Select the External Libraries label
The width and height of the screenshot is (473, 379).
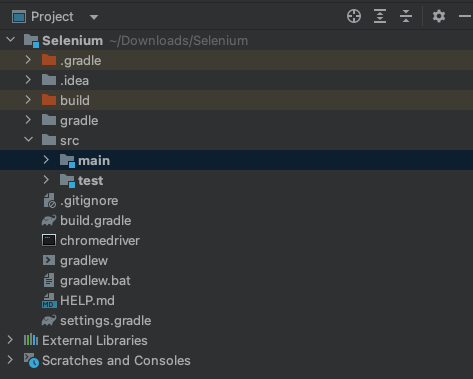(95, 340)
